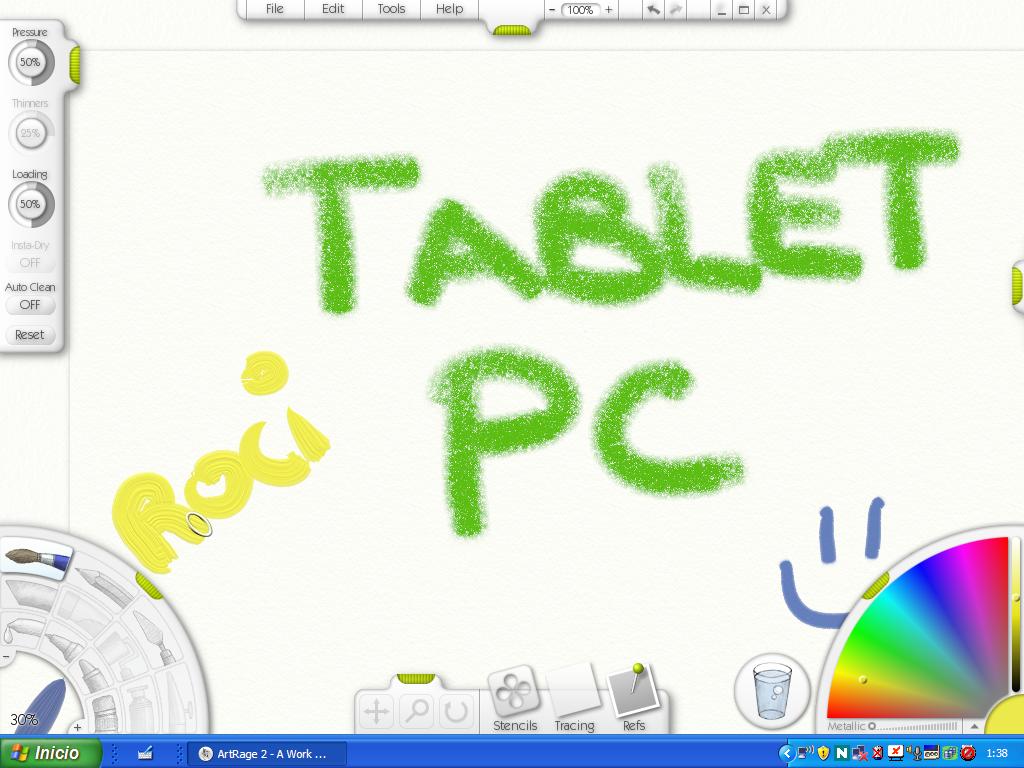
Task: Collapse the bottom toolbar using its green tab
Action: pos(416,679)
